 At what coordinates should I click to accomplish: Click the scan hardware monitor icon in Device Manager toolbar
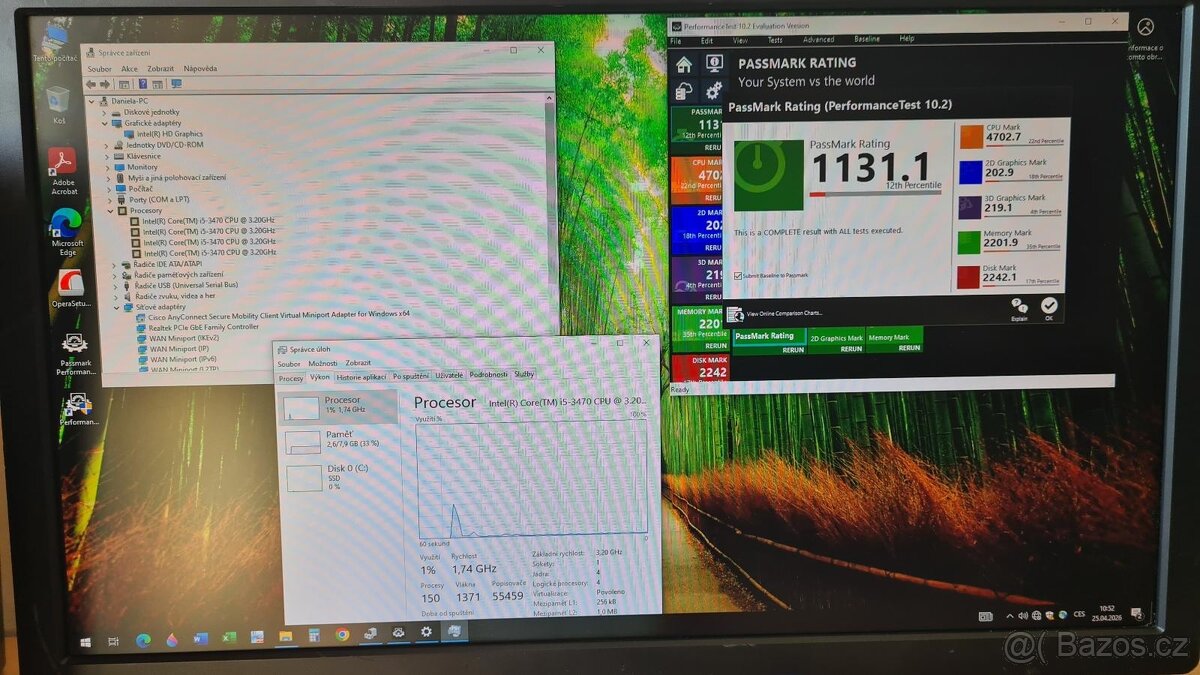176,84
